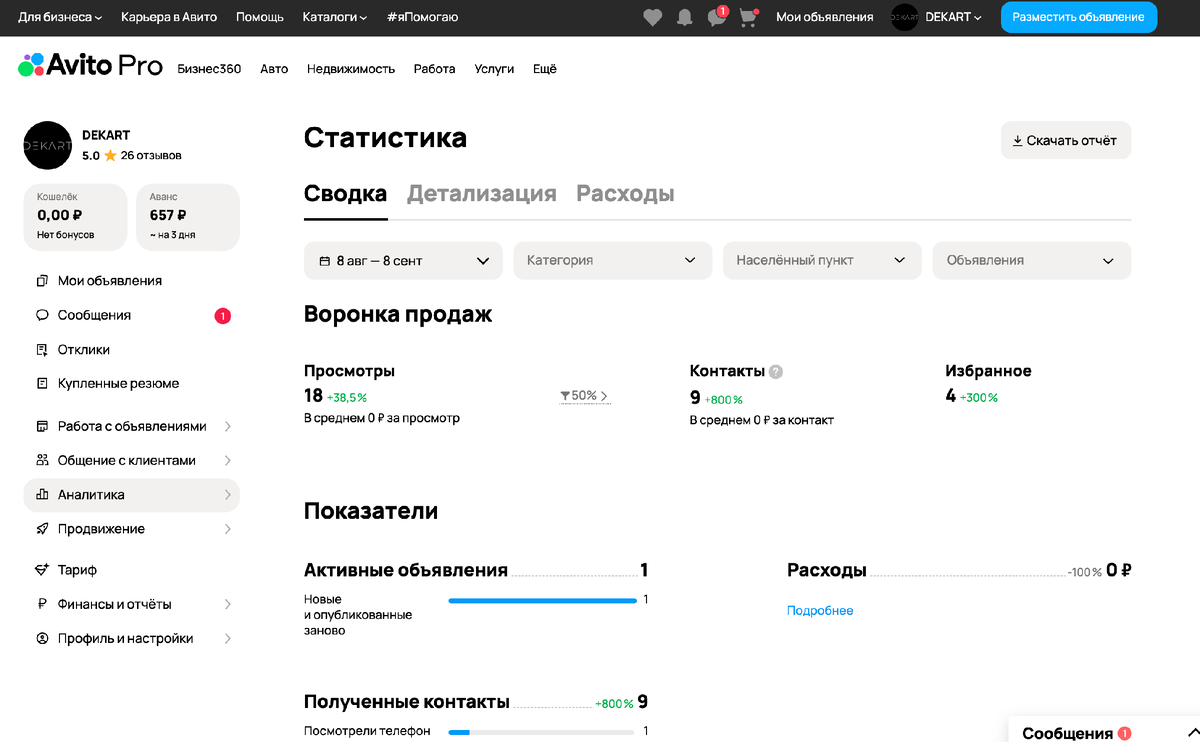Click the shopping cart icon
Image resolution: width=1200 pixels, height=742 pixels.
coord(748,17)
